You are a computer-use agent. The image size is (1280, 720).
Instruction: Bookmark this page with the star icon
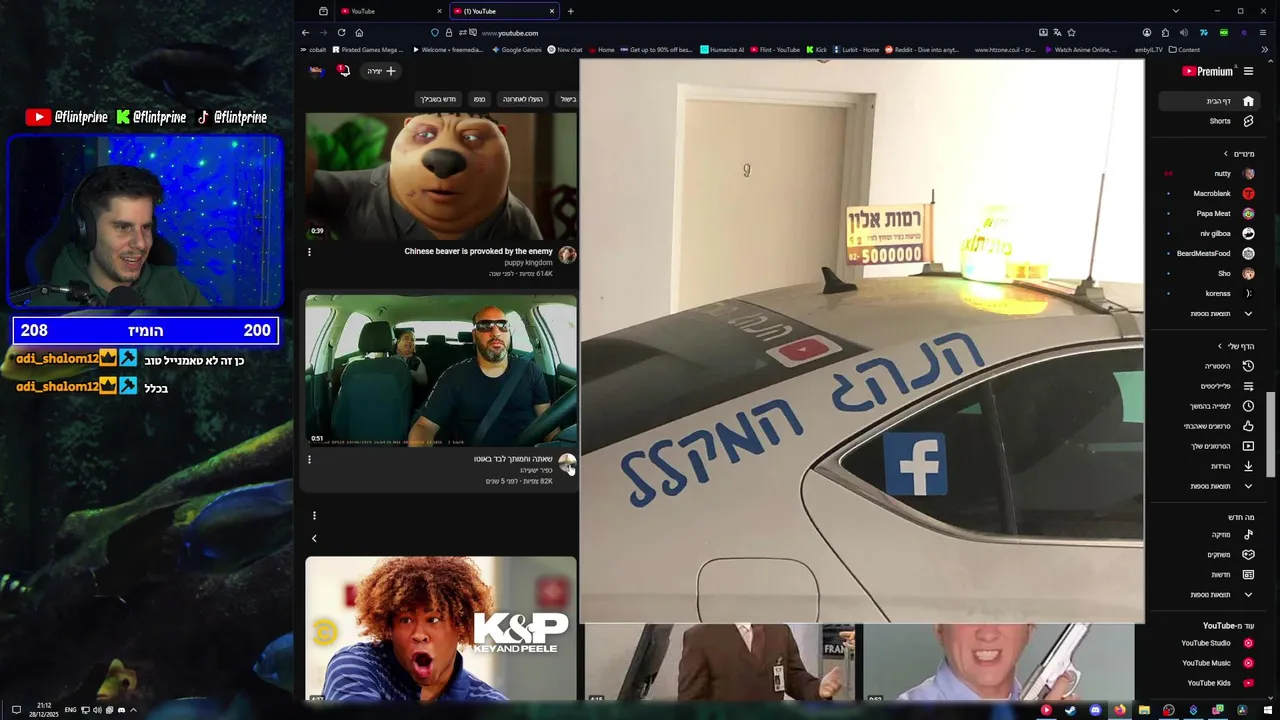[1071, 33]
